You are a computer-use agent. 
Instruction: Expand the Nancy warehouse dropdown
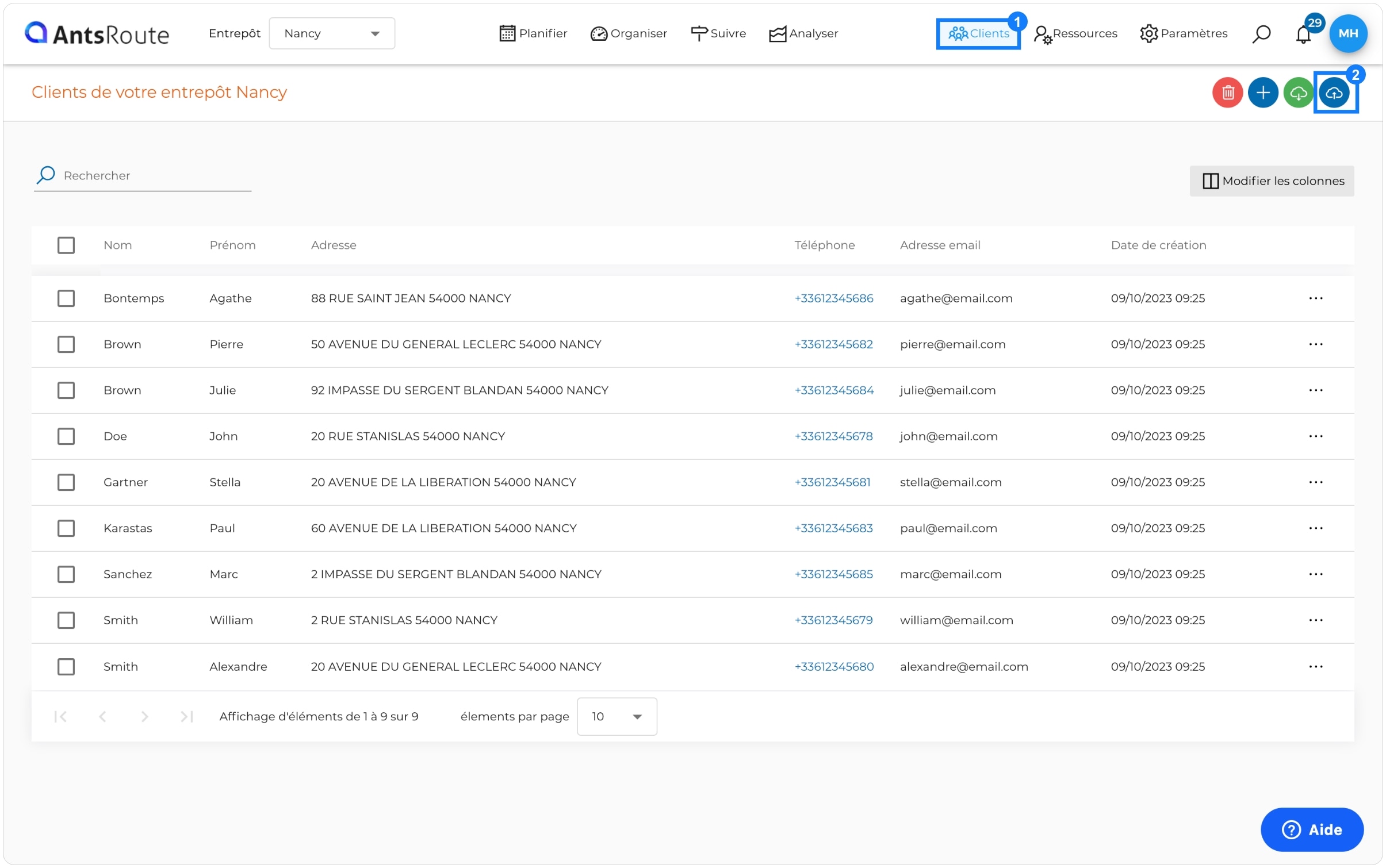click(332, 33)
